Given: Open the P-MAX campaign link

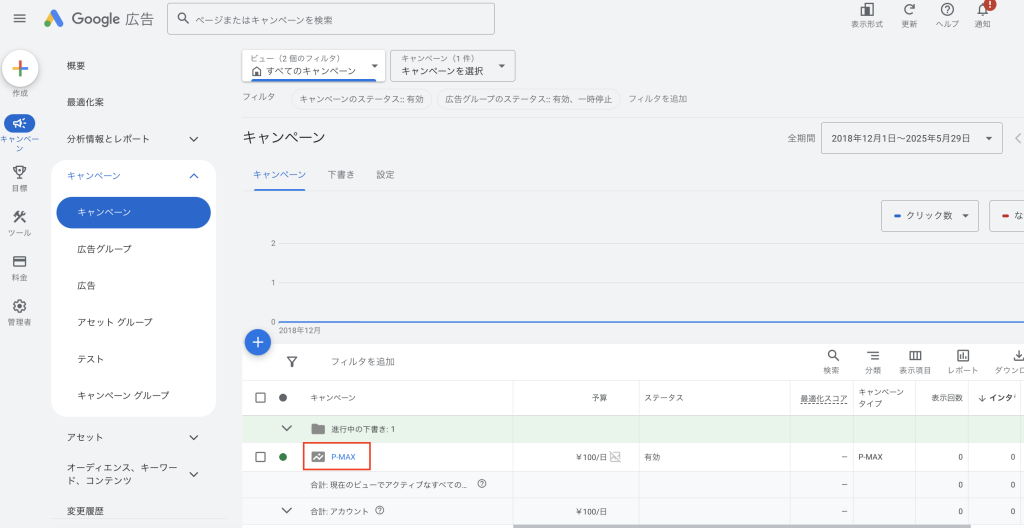Looking at the screenshot, I should pyautogui.click(x=343, y=457).
